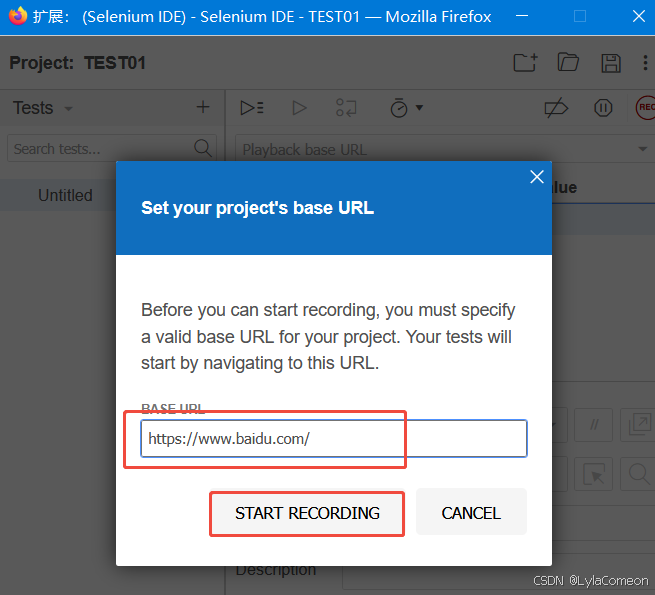The image size is (655, 595).
Task: Click the Start Recording button
Action: tap(307, 513)
